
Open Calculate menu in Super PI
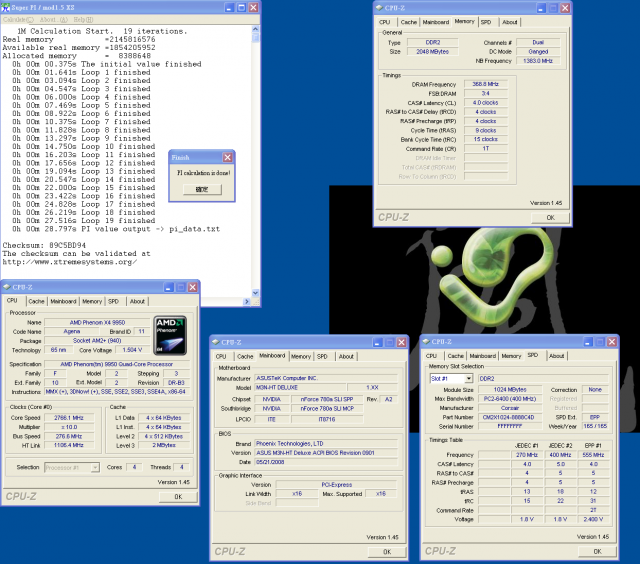pos(18,19)
